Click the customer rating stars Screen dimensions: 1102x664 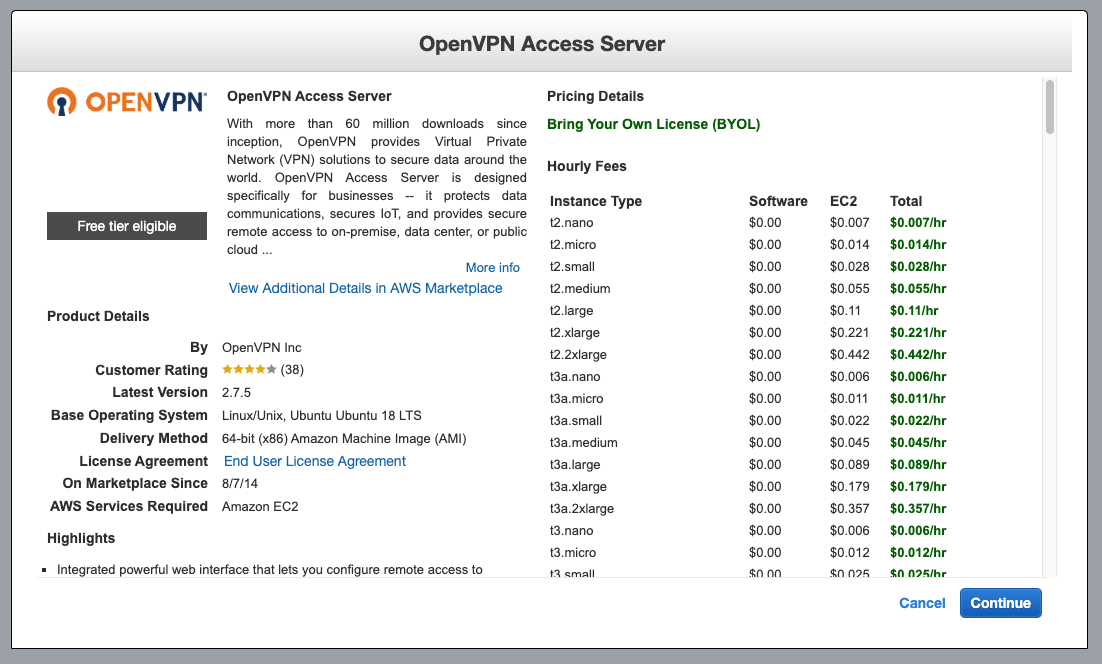pyautogui.click(x=249, y=369)
